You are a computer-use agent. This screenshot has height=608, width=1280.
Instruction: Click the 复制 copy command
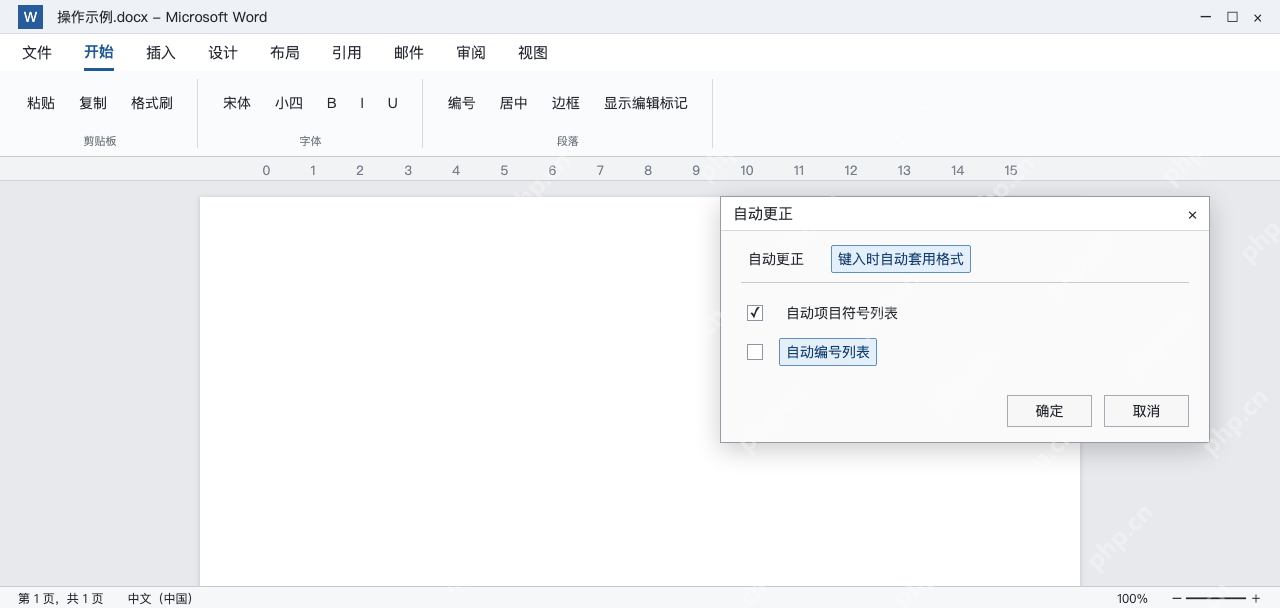(93, 103)
